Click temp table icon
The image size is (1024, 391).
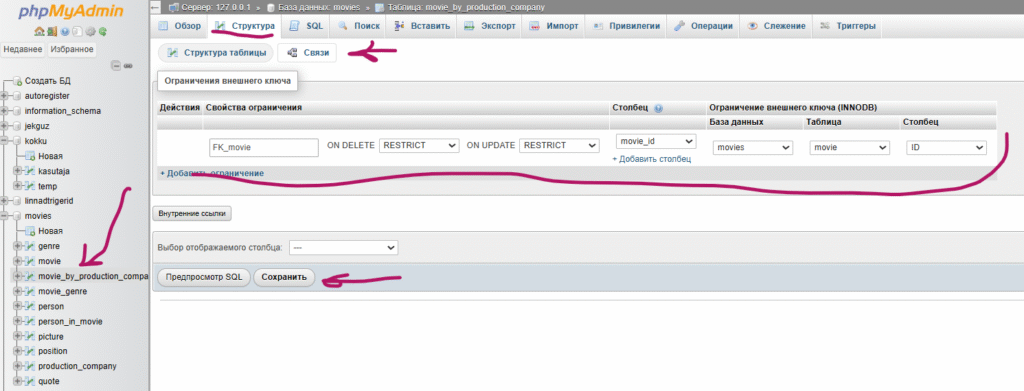pyautogui.click(x=30, y=186)
